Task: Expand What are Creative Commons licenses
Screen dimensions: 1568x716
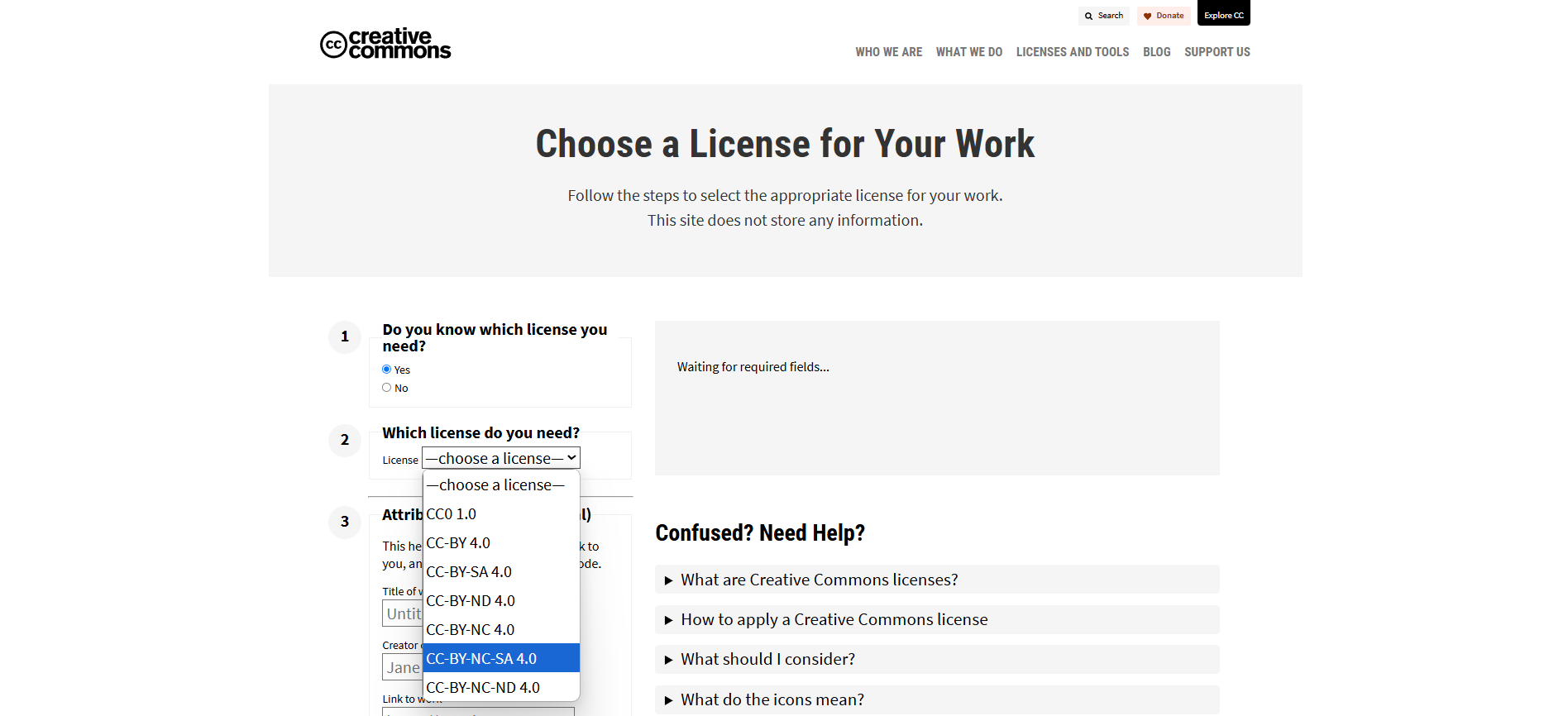Action: tap(937, 580)
